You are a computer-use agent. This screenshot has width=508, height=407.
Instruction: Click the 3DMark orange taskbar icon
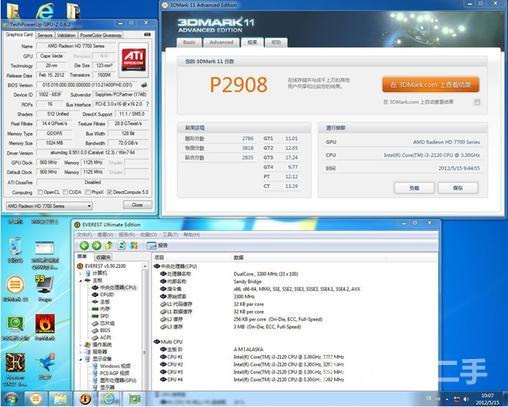pyautogui.click(x=35, y=399)
